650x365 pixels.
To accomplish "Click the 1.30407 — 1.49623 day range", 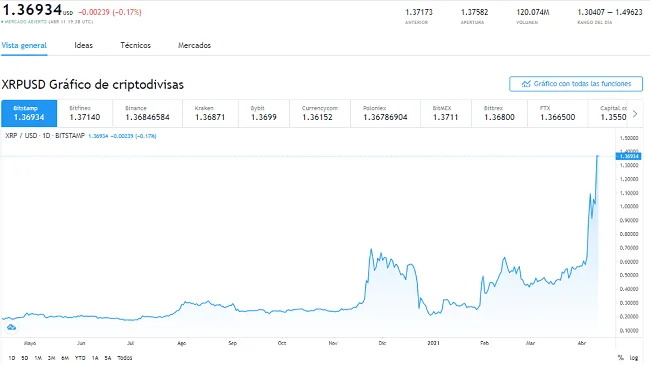I will 610,12.
